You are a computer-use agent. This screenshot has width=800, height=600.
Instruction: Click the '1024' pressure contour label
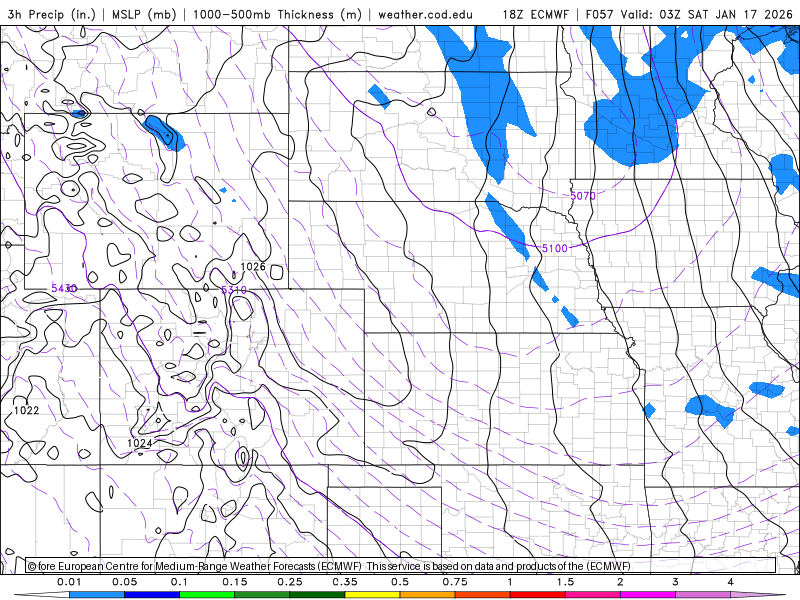[139, 443]
